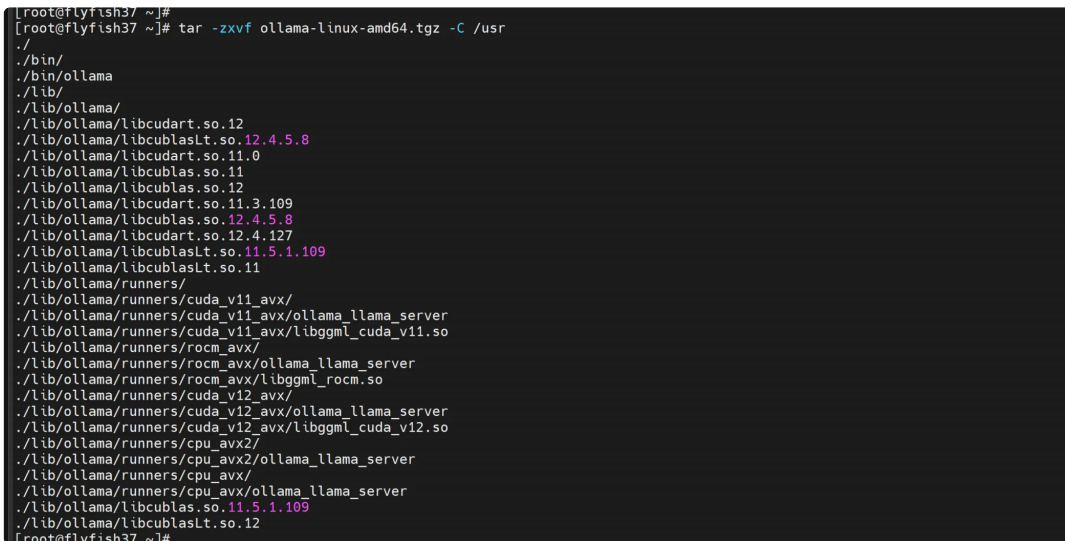Click the cuda_v11_avx/ollama_llama_server line

click(x=232, y=316)
